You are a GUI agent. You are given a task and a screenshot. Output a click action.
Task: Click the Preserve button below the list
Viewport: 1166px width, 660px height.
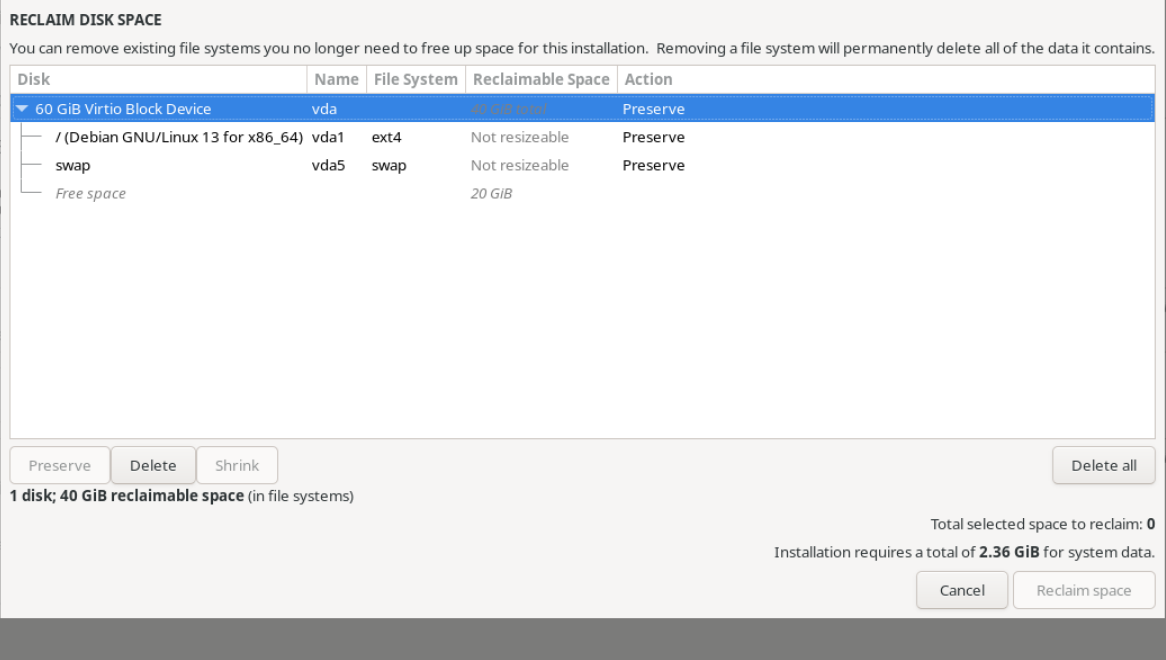pyautogui.click(x=59, y=465)
